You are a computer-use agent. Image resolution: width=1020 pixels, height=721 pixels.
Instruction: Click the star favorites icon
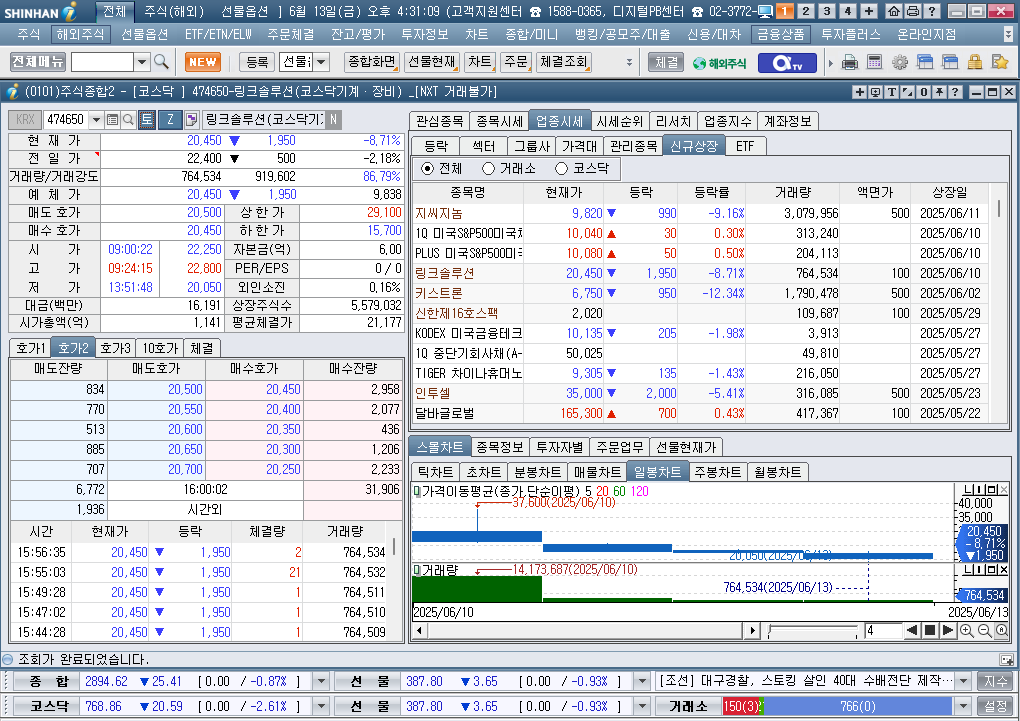[1000, 62]
